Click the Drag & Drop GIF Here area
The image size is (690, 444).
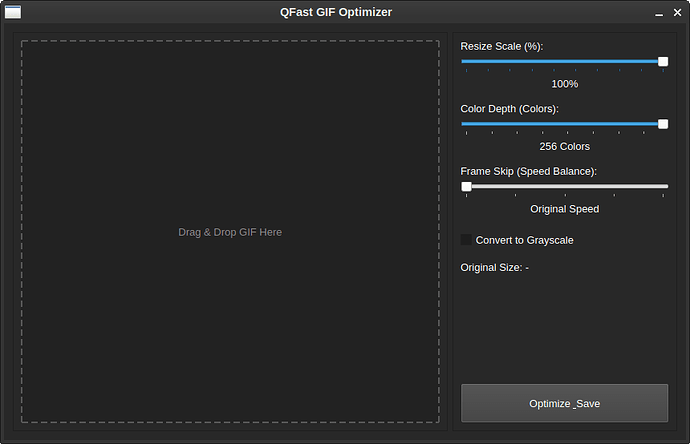tap(230, 232)
